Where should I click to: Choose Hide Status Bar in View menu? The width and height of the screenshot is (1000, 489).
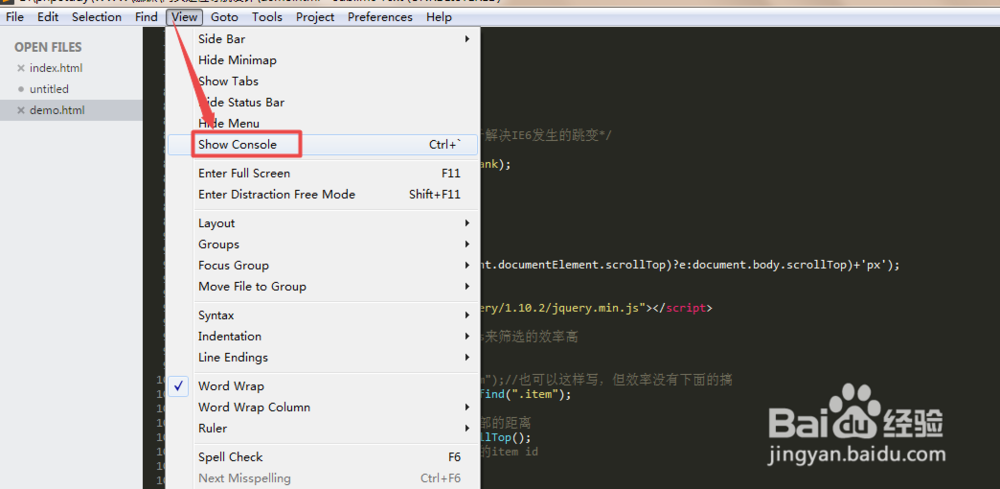pyautogui.click(x=323, y=102)
